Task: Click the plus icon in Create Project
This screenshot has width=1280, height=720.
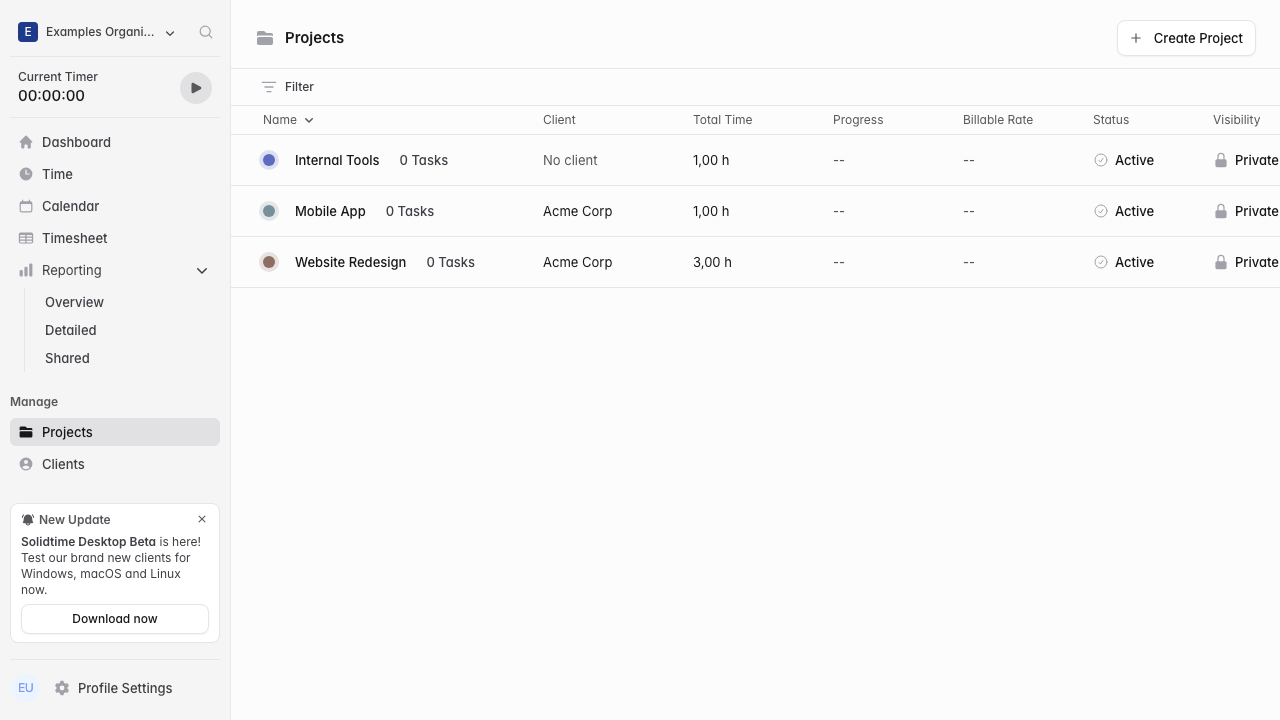Action: (1136, 38)
